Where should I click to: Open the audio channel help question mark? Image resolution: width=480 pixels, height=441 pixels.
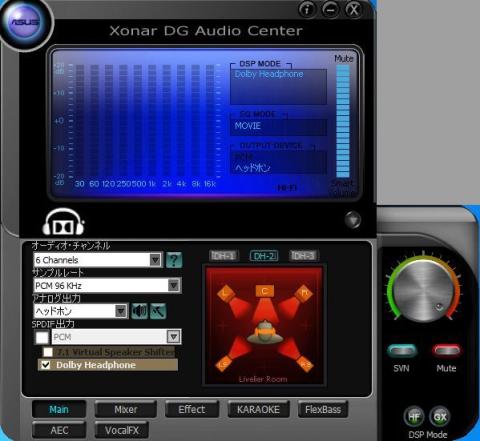point(174,260)
